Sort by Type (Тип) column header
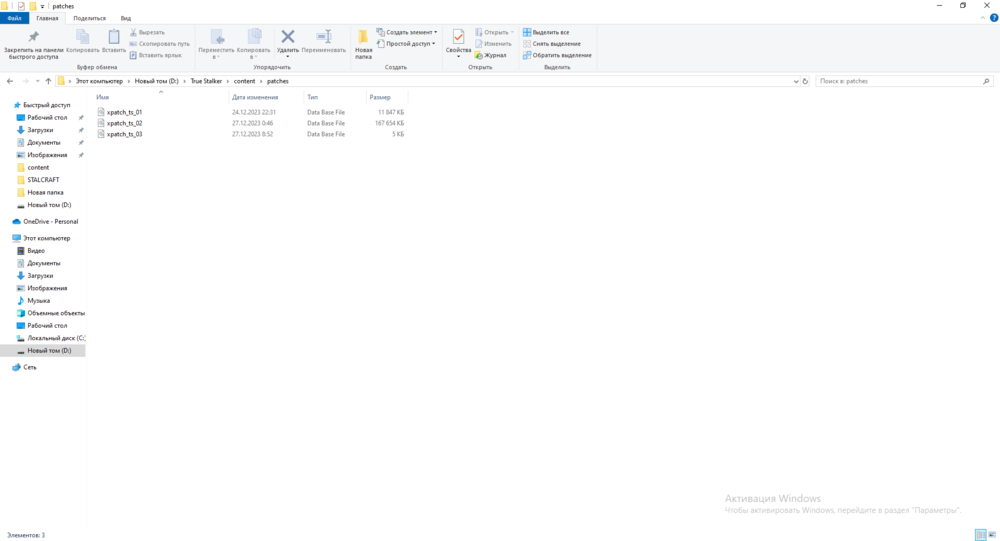 point(334,97)
